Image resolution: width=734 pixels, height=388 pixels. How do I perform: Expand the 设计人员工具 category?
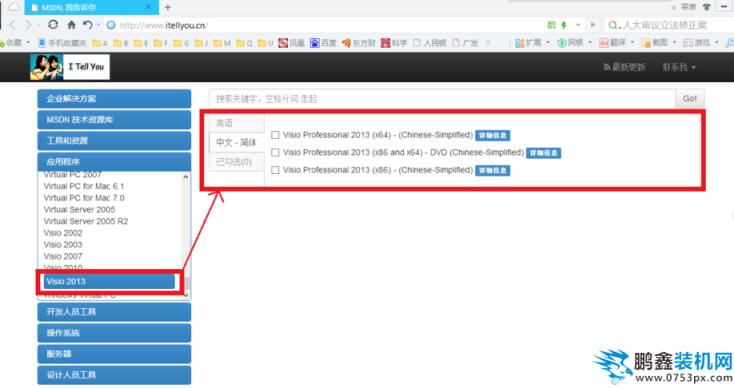(114, 375)
